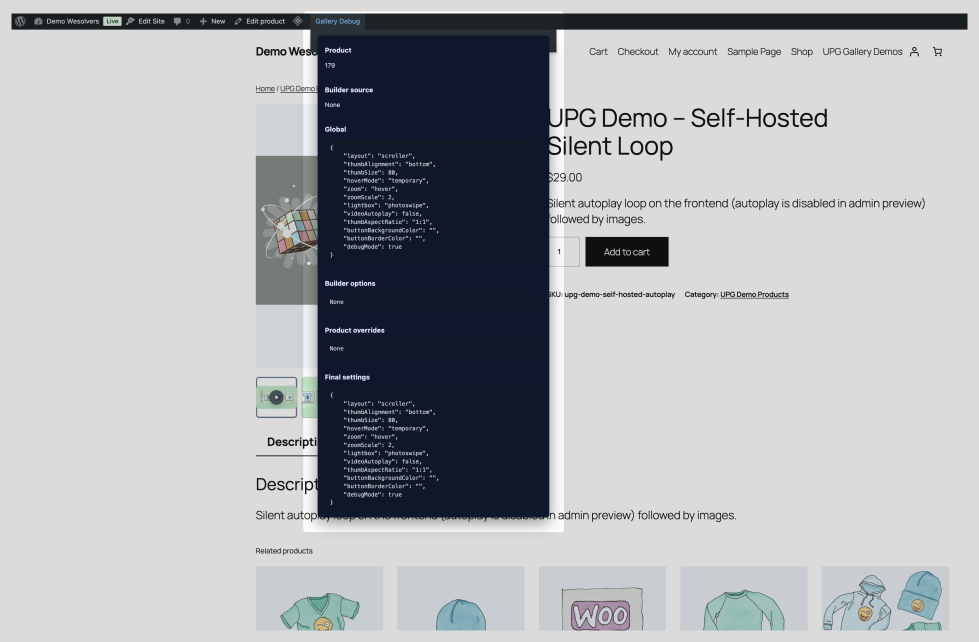Viewport: 979px width, 642px height.
Task: Toggle the Gallery Debug panel tab
Action: click(x=338, y=21)
